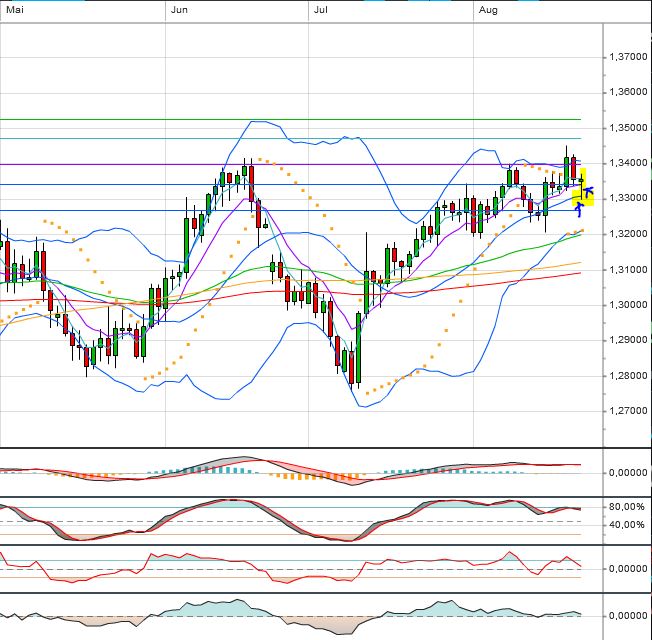Click the bottom-most indicator panel
Viewport: 652px width, 640px height.
[300, 616]
